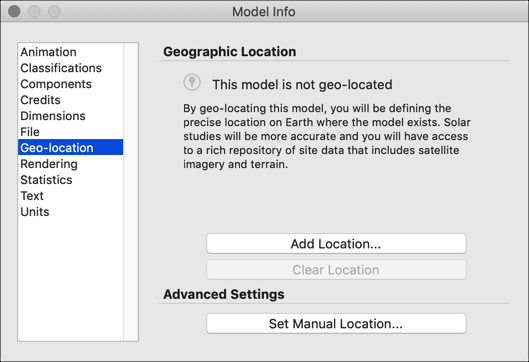
Task: Click the Model Info window title
Action: [264, 12]
